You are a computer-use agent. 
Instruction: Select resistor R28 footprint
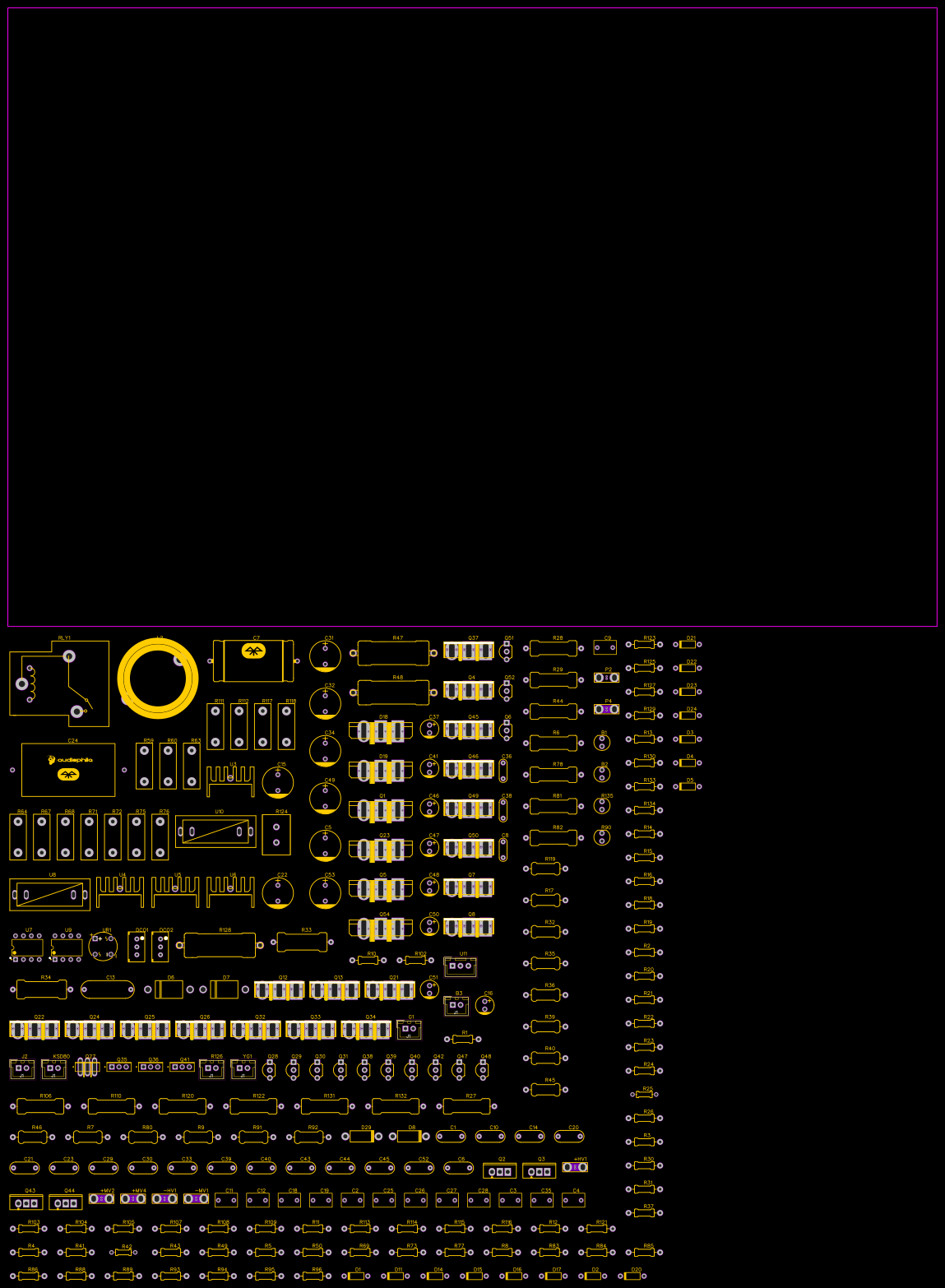tap(554, 648)
